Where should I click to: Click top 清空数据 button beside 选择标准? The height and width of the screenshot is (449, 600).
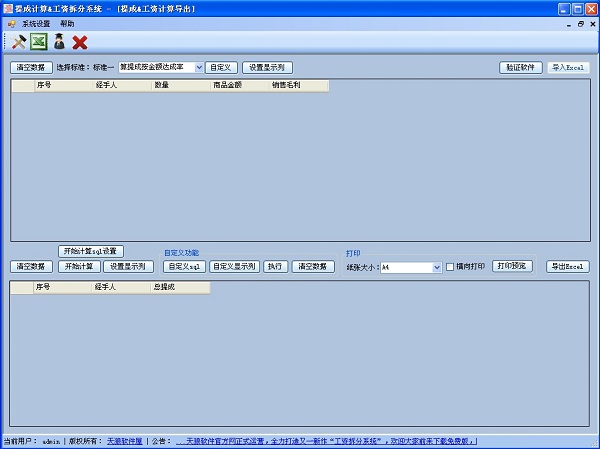click(x=31, y=67)
